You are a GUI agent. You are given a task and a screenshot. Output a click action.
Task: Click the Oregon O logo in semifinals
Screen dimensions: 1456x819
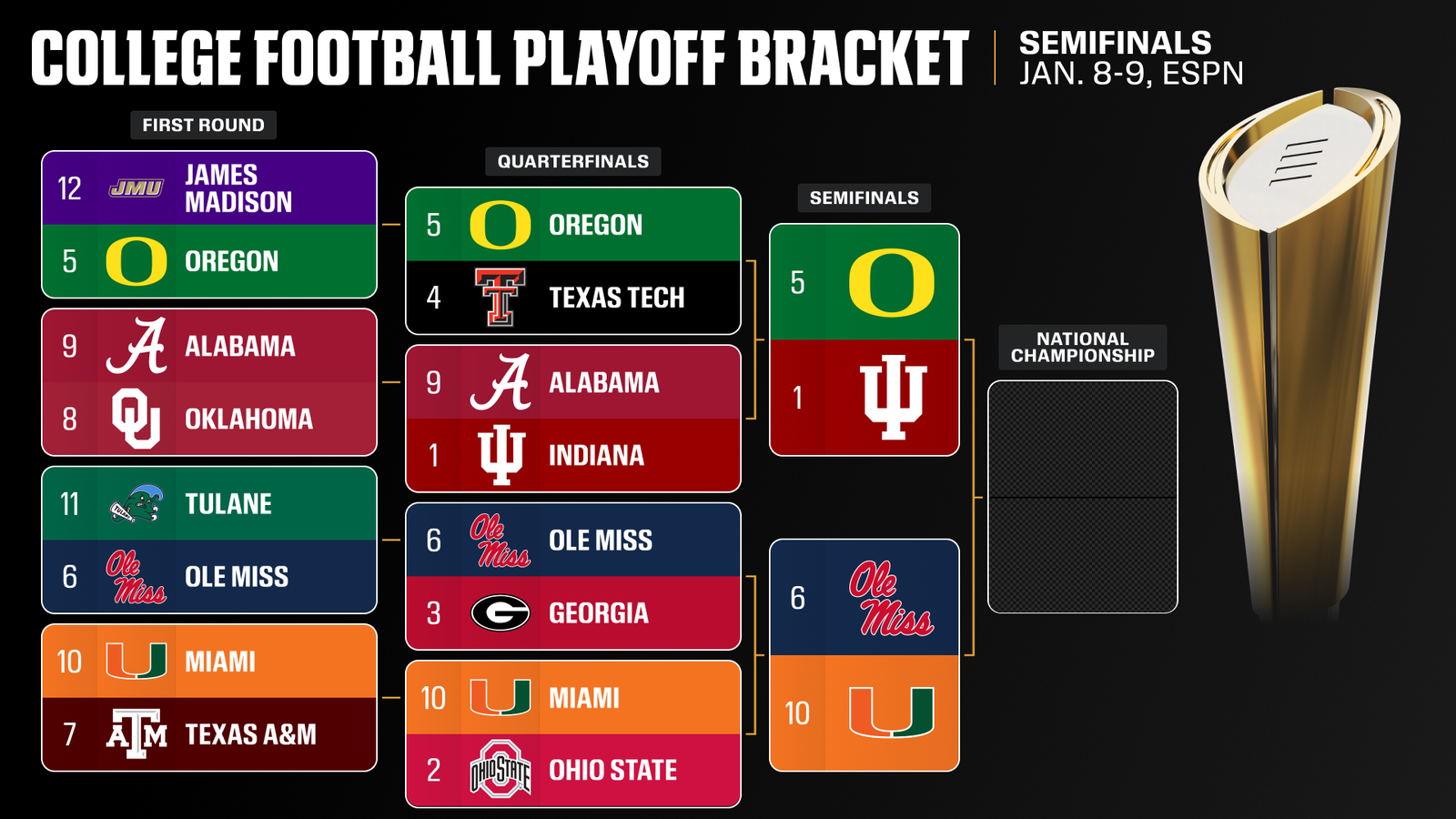click(x=891, y=282)
